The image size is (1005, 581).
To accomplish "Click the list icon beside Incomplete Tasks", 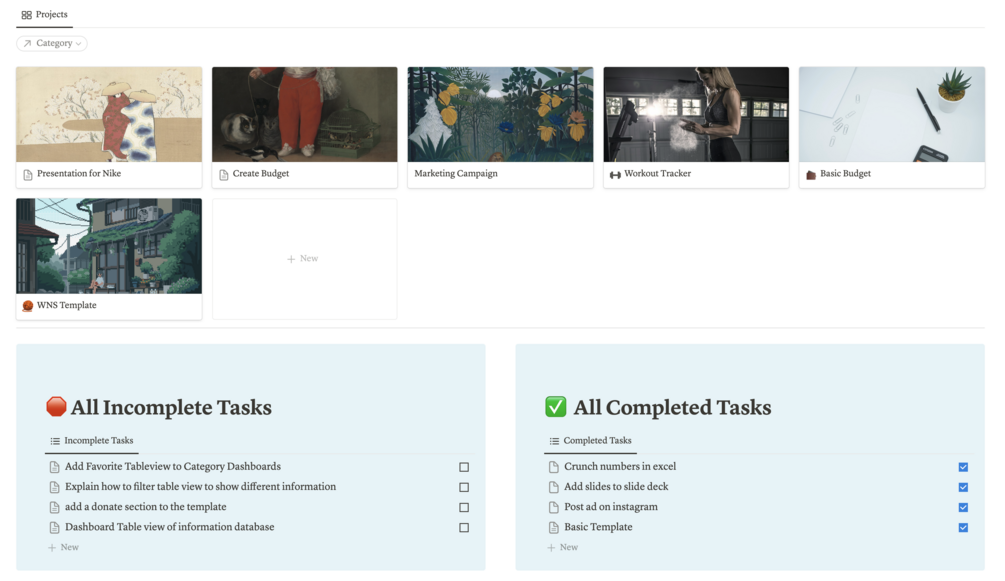I will click(x=55, y=441).
